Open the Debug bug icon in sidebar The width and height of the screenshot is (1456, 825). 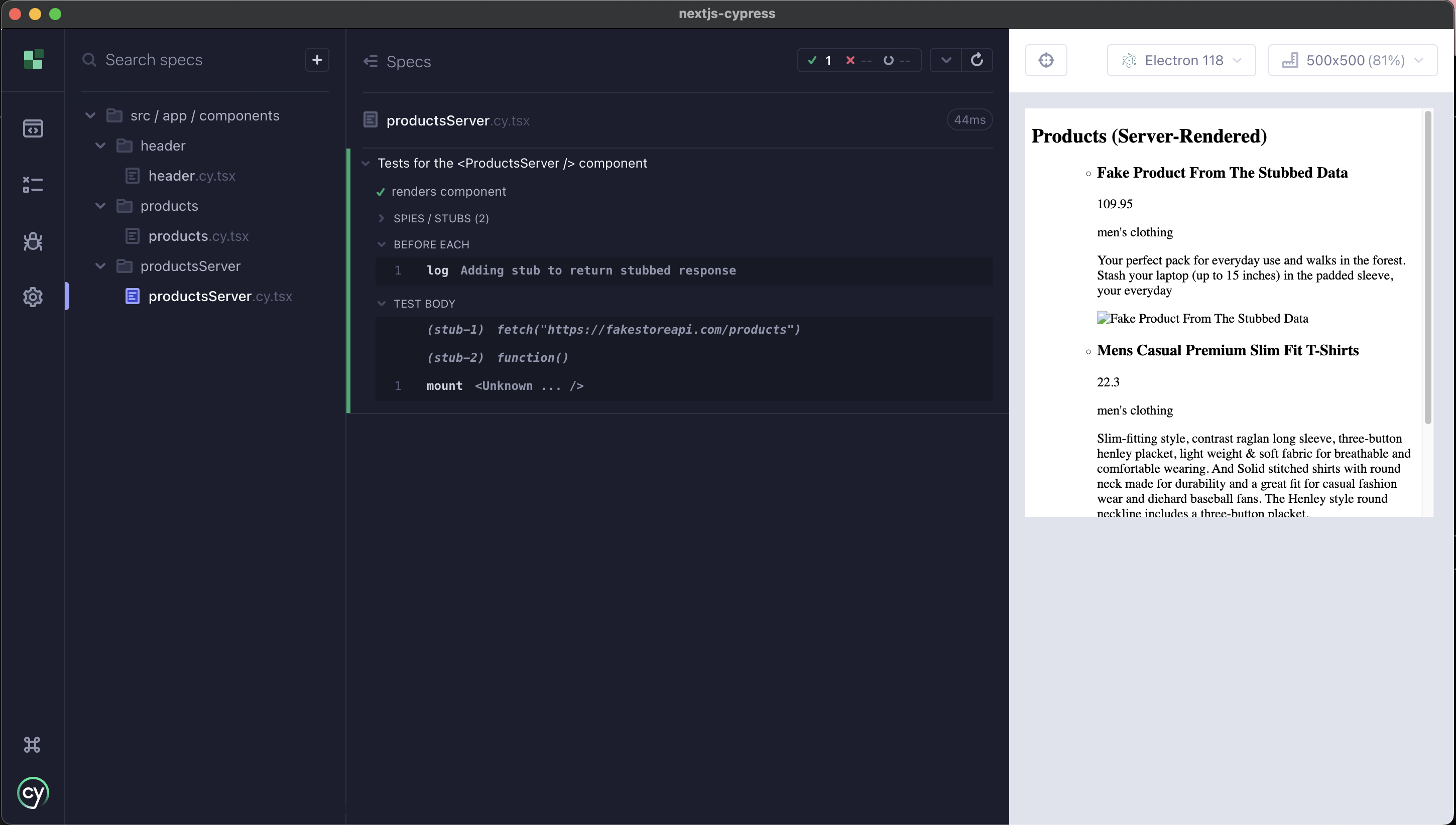click(x=33, y=241)
